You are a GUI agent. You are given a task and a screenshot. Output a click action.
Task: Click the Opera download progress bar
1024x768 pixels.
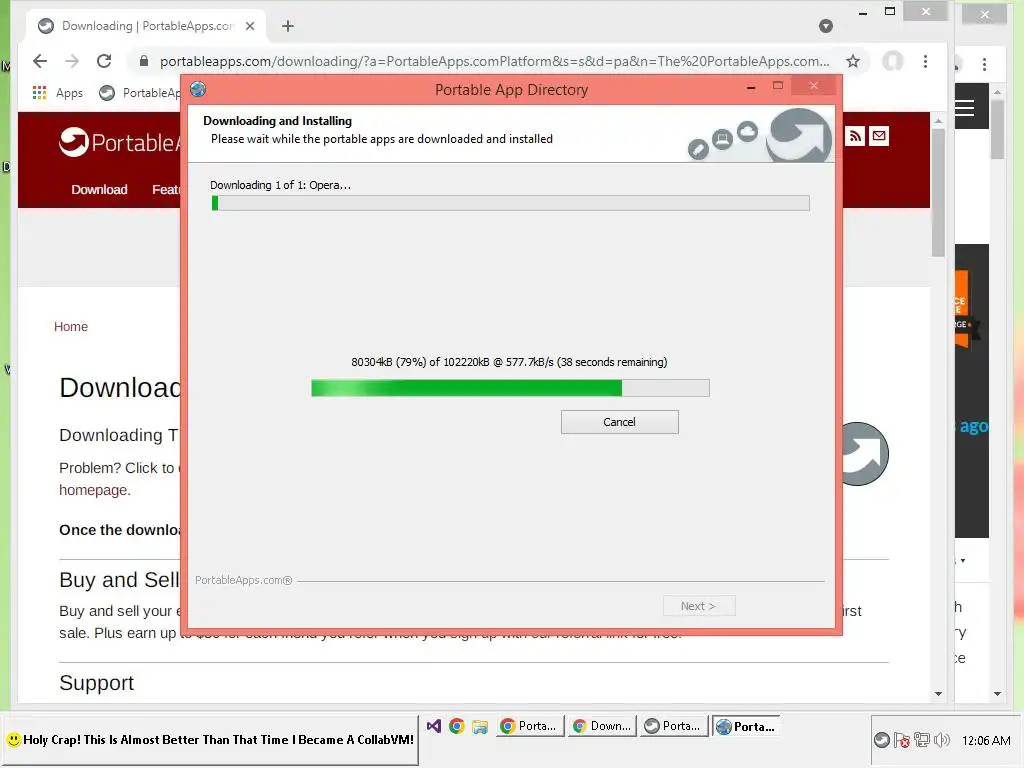(510, 388)
